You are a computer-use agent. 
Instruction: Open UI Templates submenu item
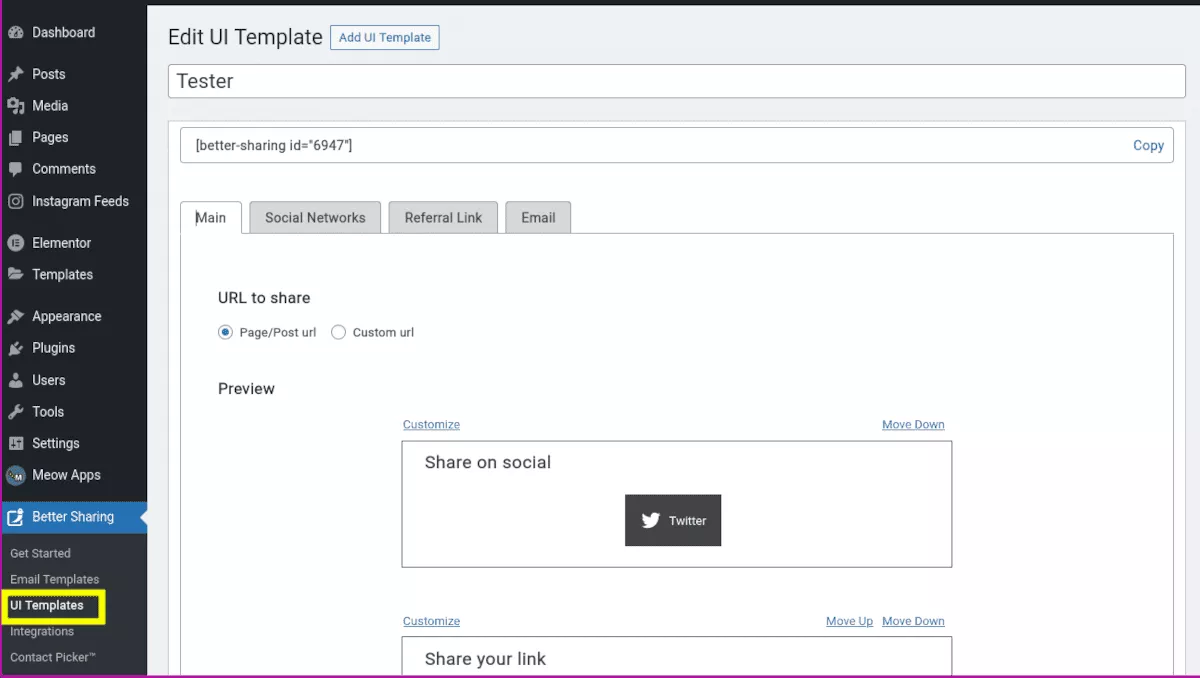(47, 605)
